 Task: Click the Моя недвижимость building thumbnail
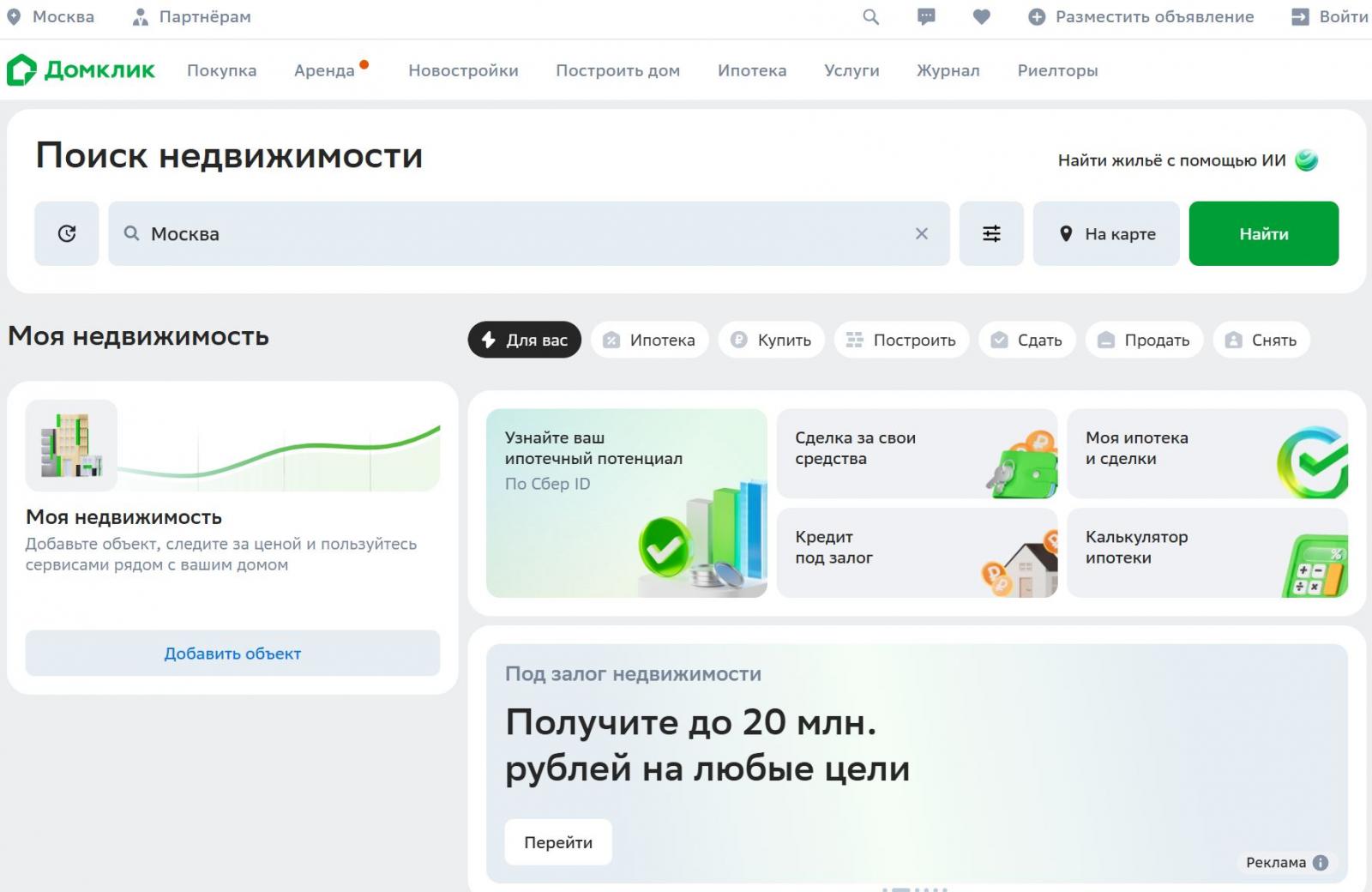point(71,445)
